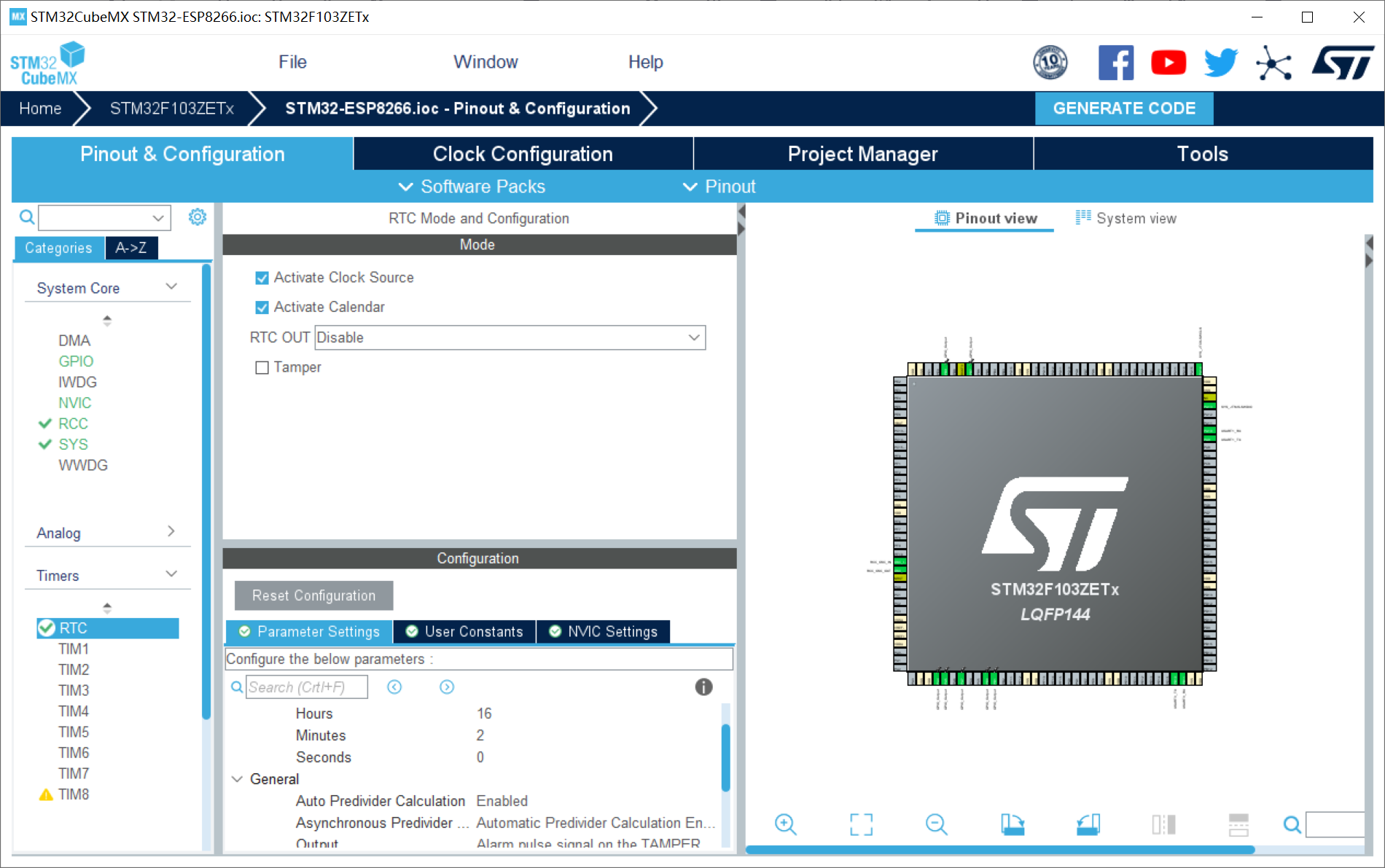Click the pin search magnifier icon
1385x868 pixels.
(1292, 824)
